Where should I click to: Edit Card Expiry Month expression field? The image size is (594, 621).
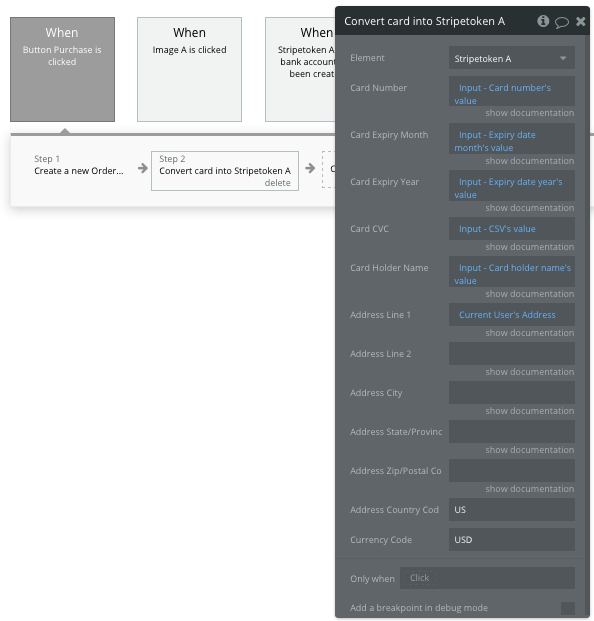point(512,138)
